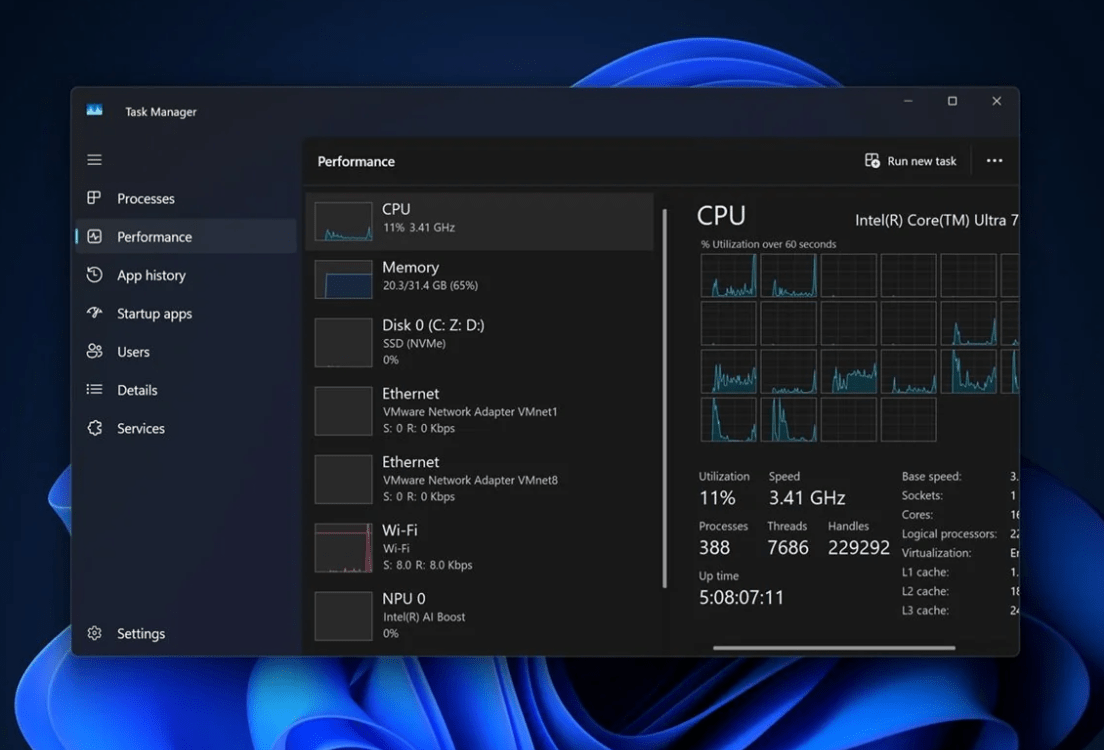Select VMnet1 Ethernet graph thumbnail
This screenshot has height=750, width=1104.
[x=344, y=411]
